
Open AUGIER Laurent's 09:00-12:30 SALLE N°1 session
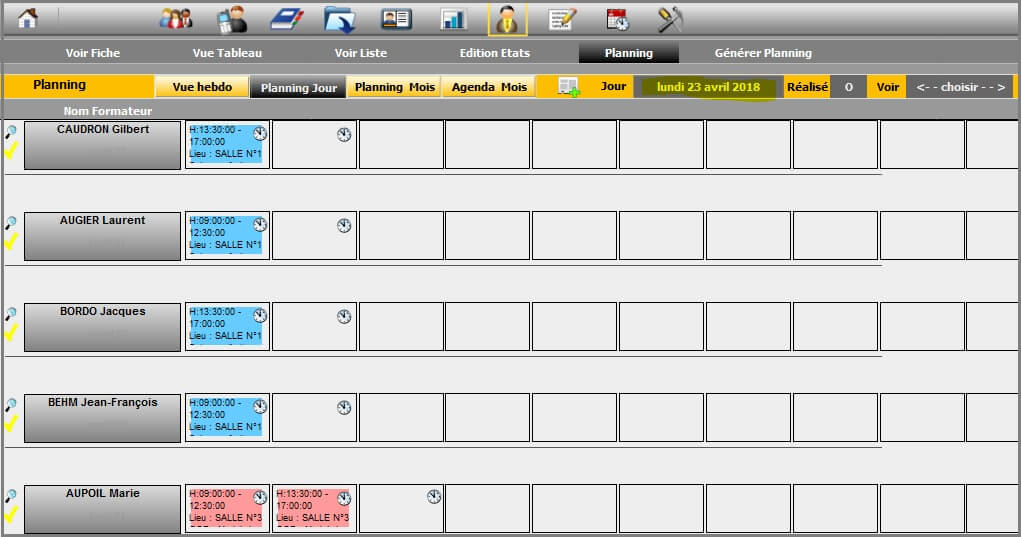[x=227, y=235]
